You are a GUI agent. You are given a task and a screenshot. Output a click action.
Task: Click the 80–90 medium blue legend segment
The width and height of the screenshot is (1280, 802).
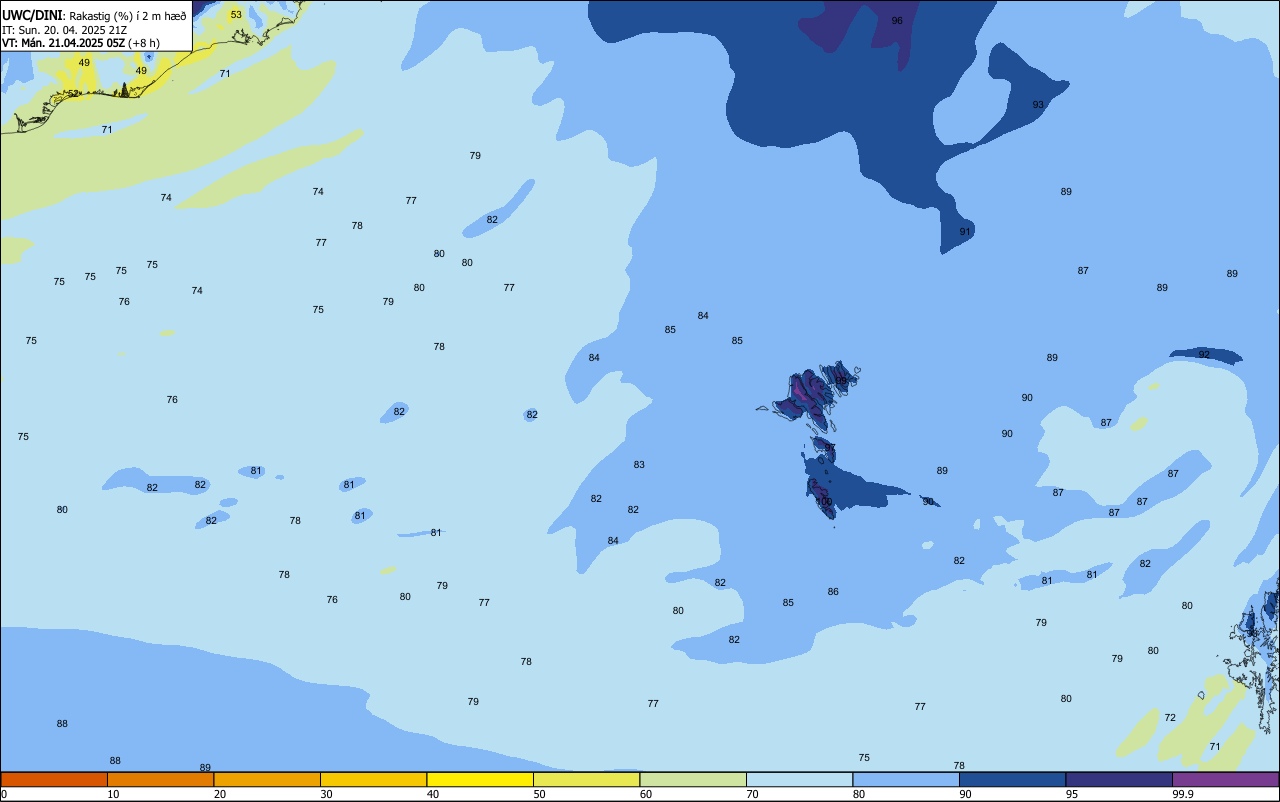906,779
